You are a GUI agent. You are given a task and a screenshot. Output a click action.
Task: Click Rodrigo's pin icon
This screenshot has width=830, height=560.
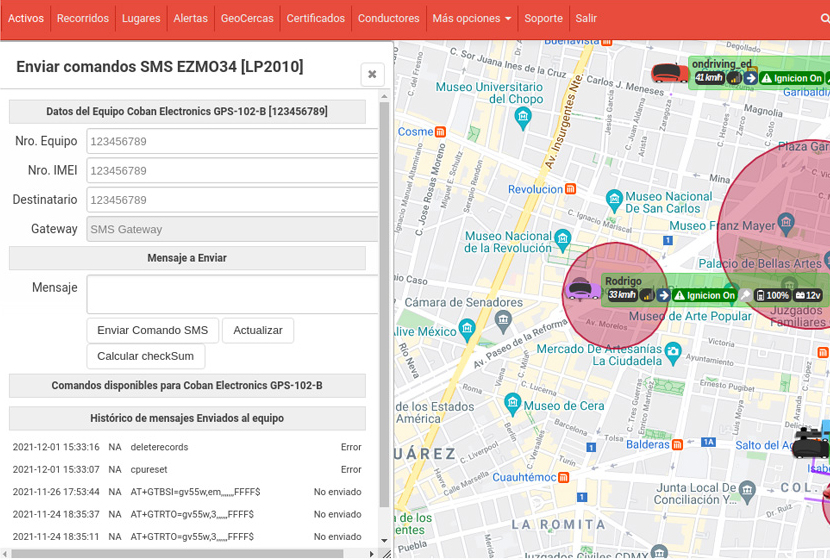click(x=745, y=295)
